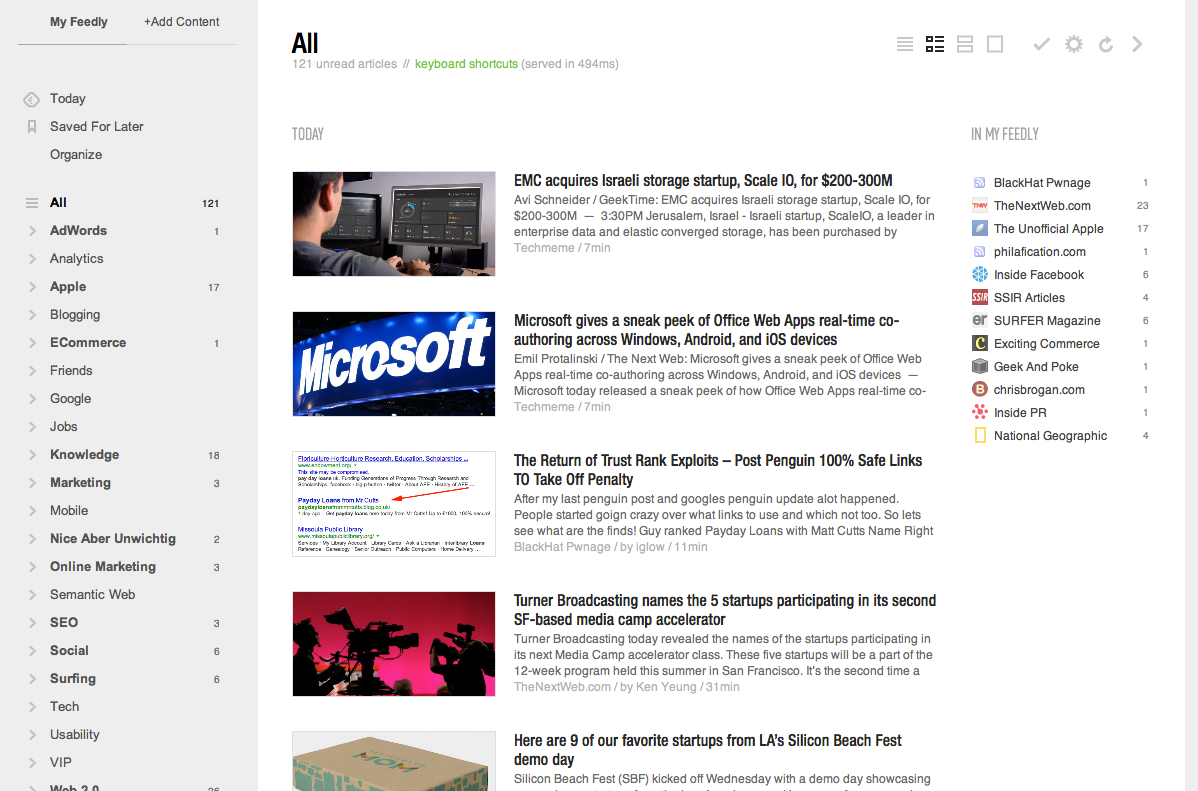Open Google category
The width and height of the screenshot is (1198, 791).
70,399
